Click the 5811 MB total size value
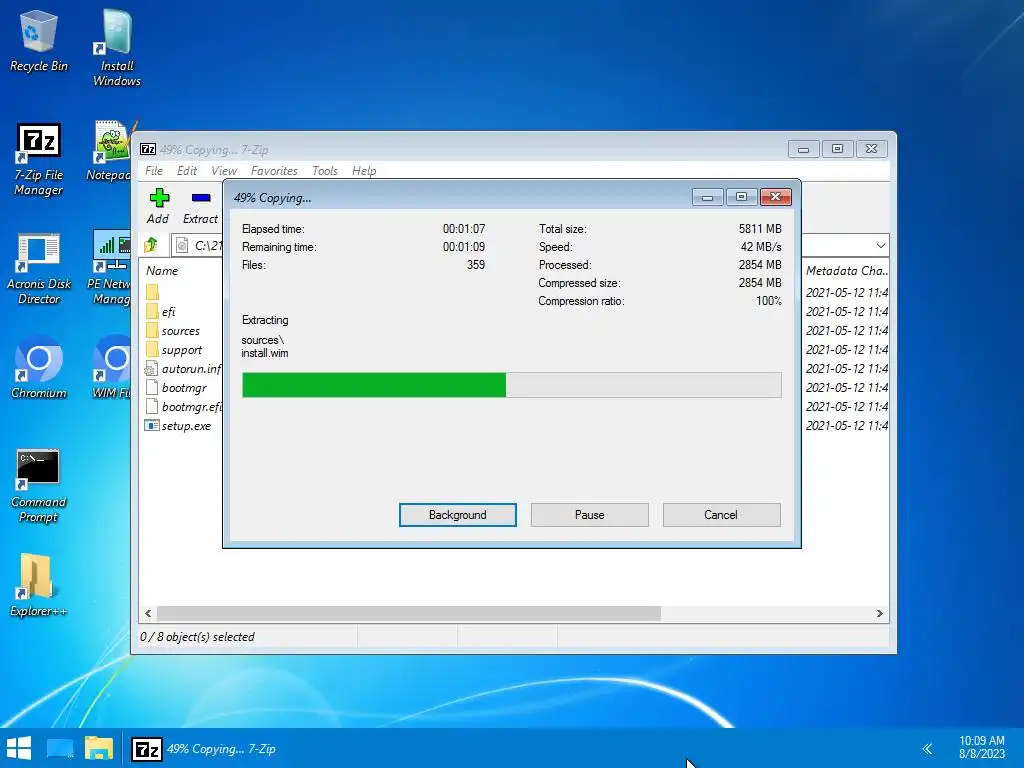Image resolution: width=1024 pixels, height=768 pixels. 760,229
